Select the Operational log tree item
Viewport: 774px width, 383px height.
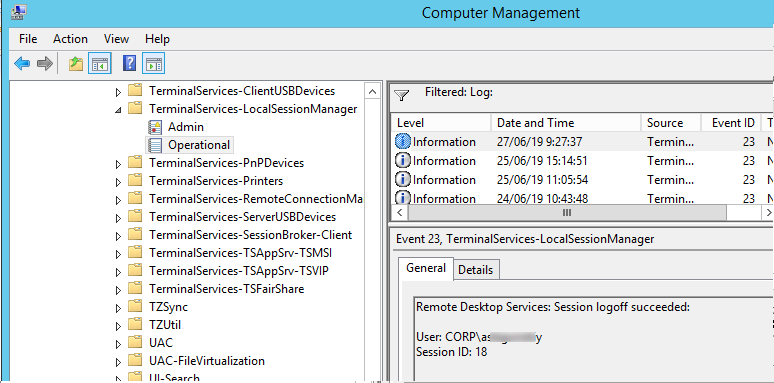tap(199, 145)
